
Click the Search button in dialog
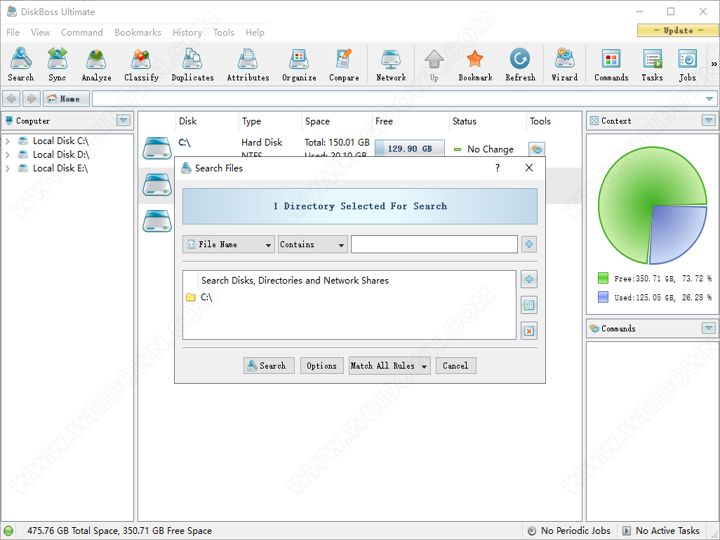(x=269, y=366)
